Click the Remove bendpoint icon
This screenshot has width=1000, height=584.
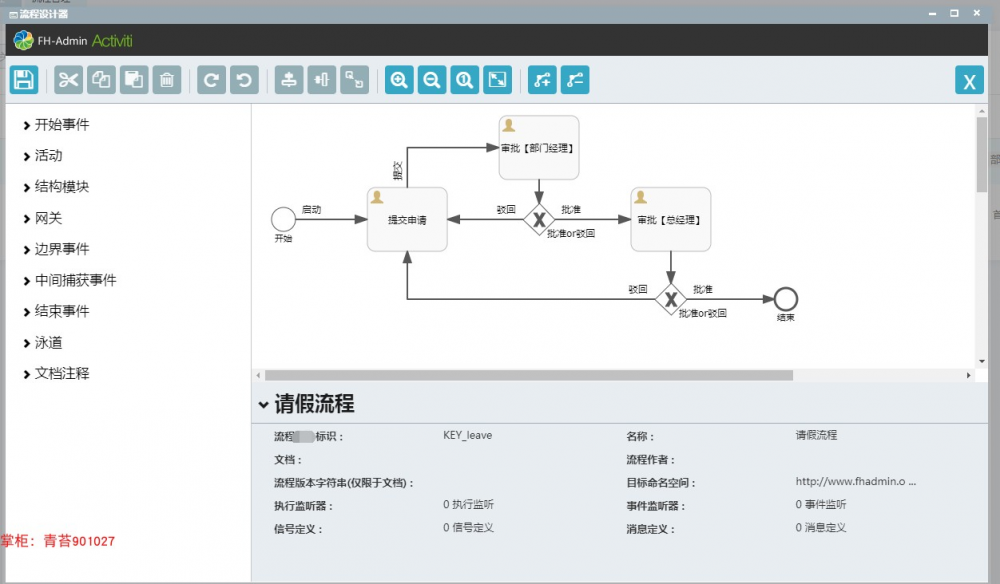(575, 80)
